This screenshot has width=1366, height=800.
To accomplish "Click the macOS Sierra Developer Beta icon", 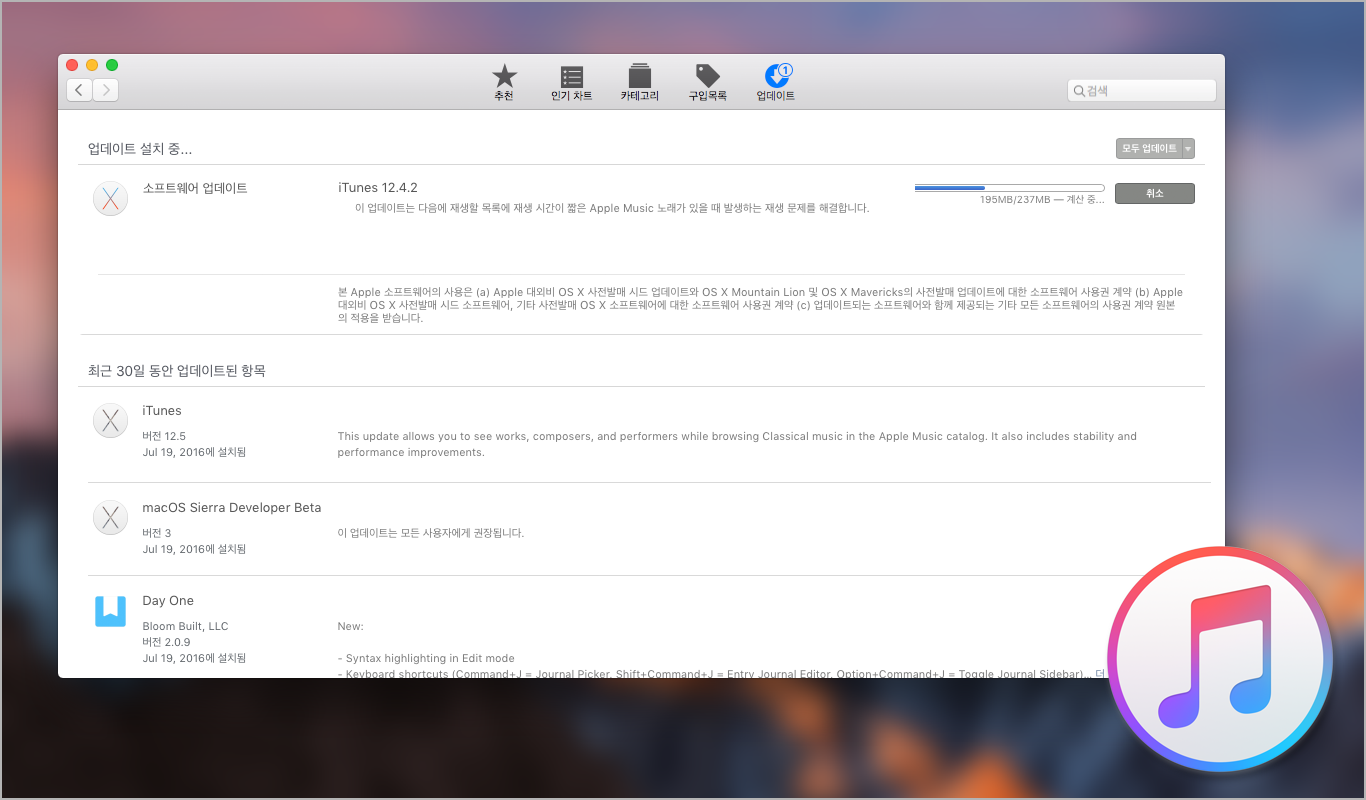I will 110,518.
